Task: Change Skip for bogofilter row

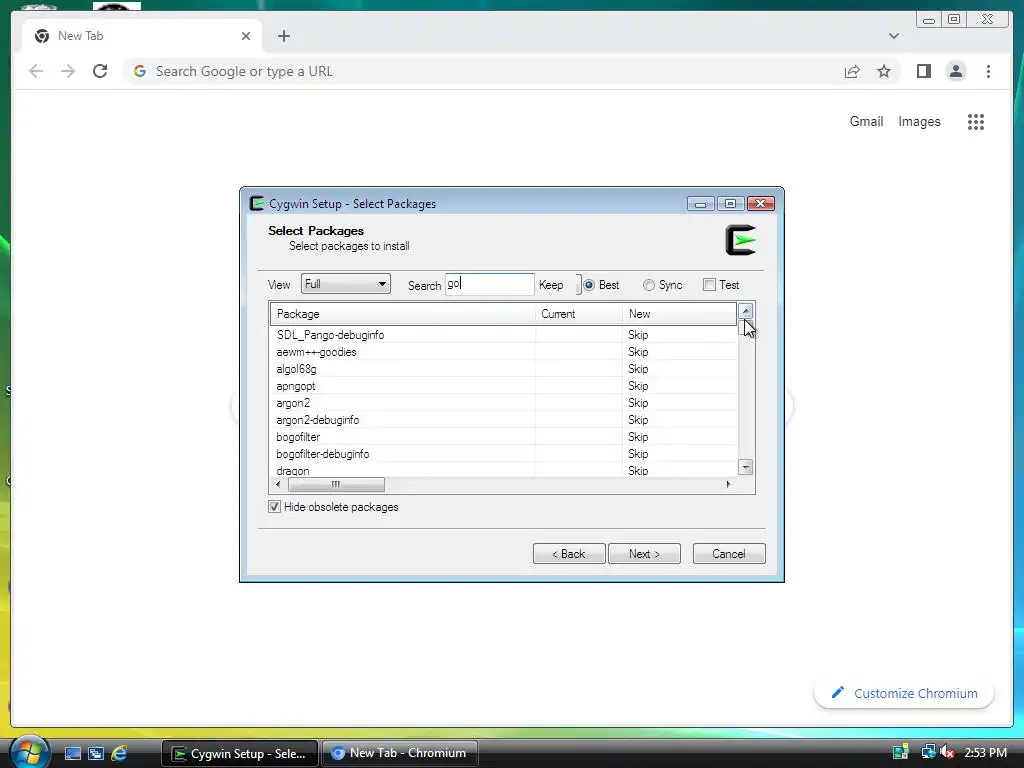Action: pos(638,436)
